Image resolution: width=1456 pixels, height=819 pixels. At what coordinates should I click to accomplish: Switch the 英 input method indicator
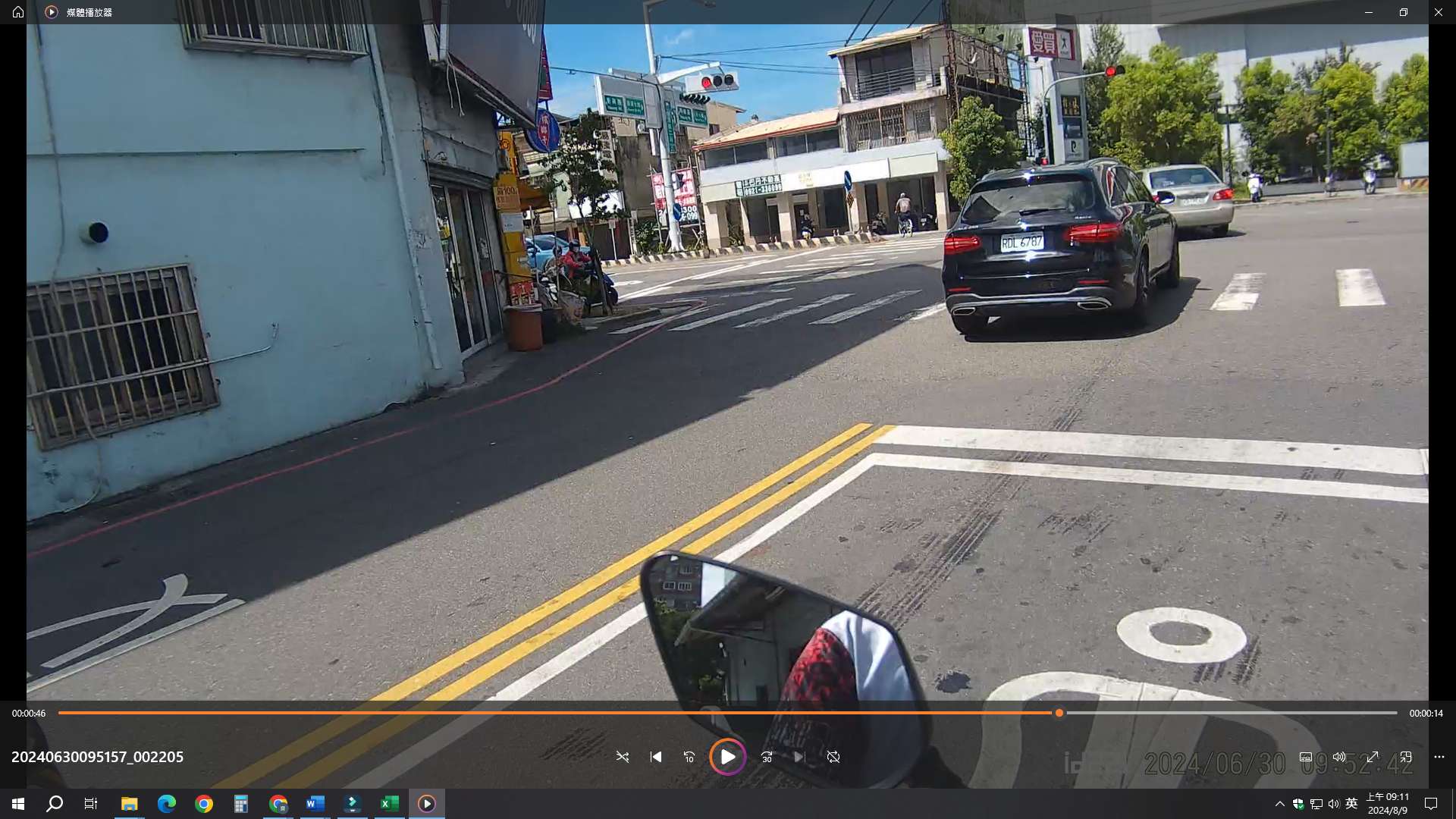[1351, 804]
